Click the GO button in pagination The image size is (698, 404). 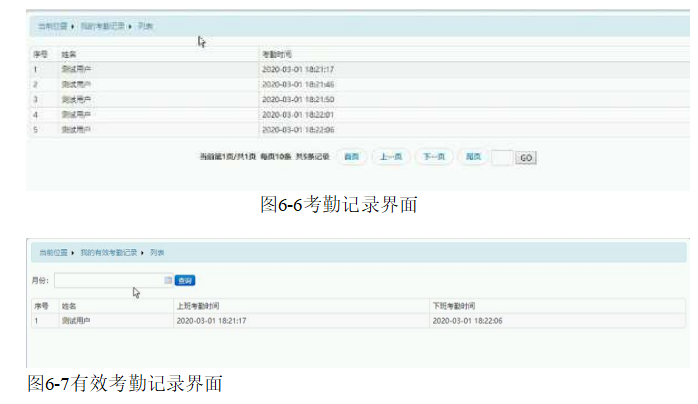[526, 158]
